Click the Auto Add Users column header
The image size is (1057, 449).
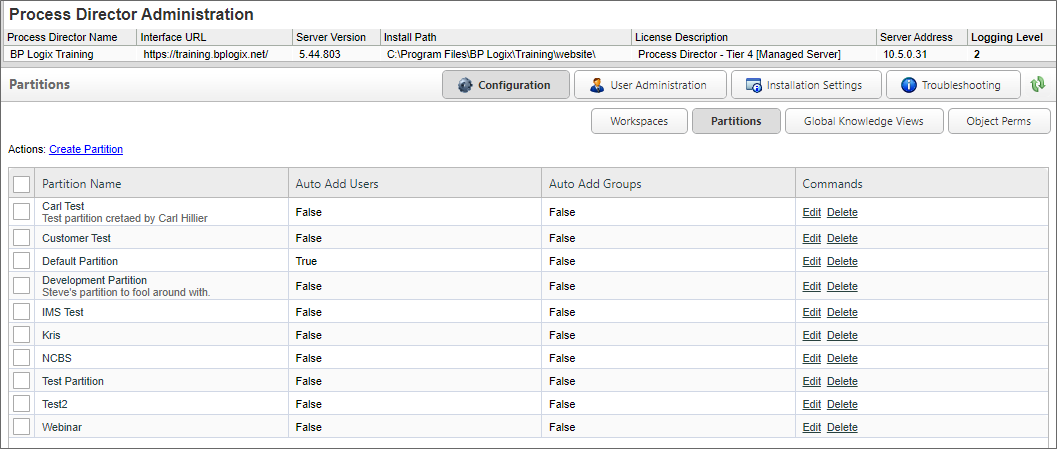[x=336, y=184]
